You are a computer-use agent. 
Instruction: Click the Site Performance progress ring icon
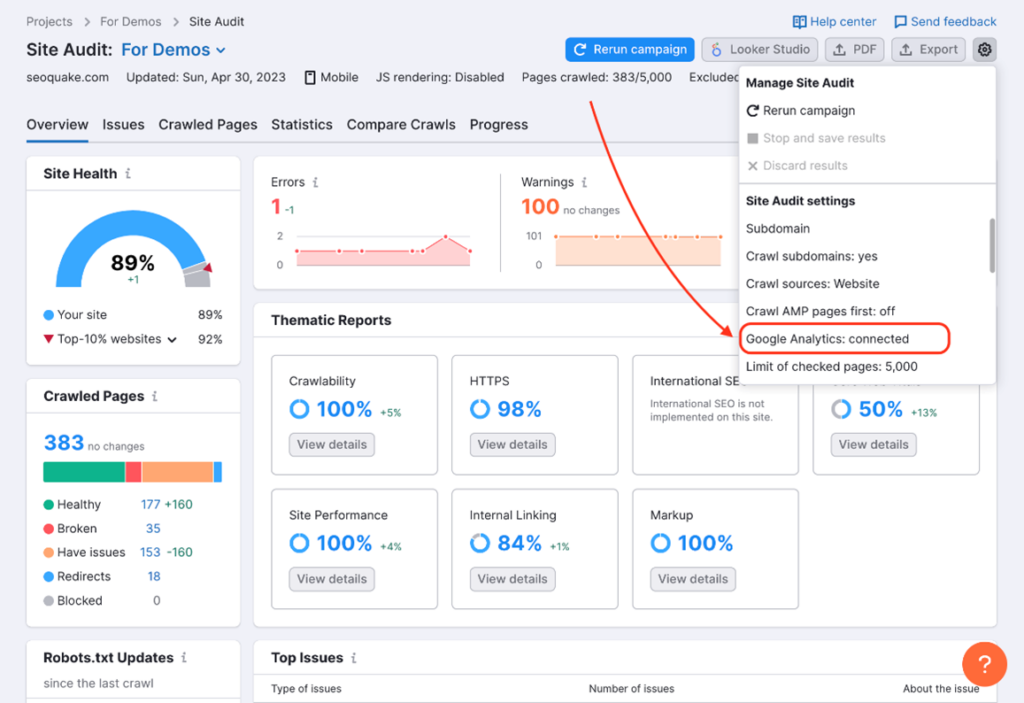click(x=299, y=543)
